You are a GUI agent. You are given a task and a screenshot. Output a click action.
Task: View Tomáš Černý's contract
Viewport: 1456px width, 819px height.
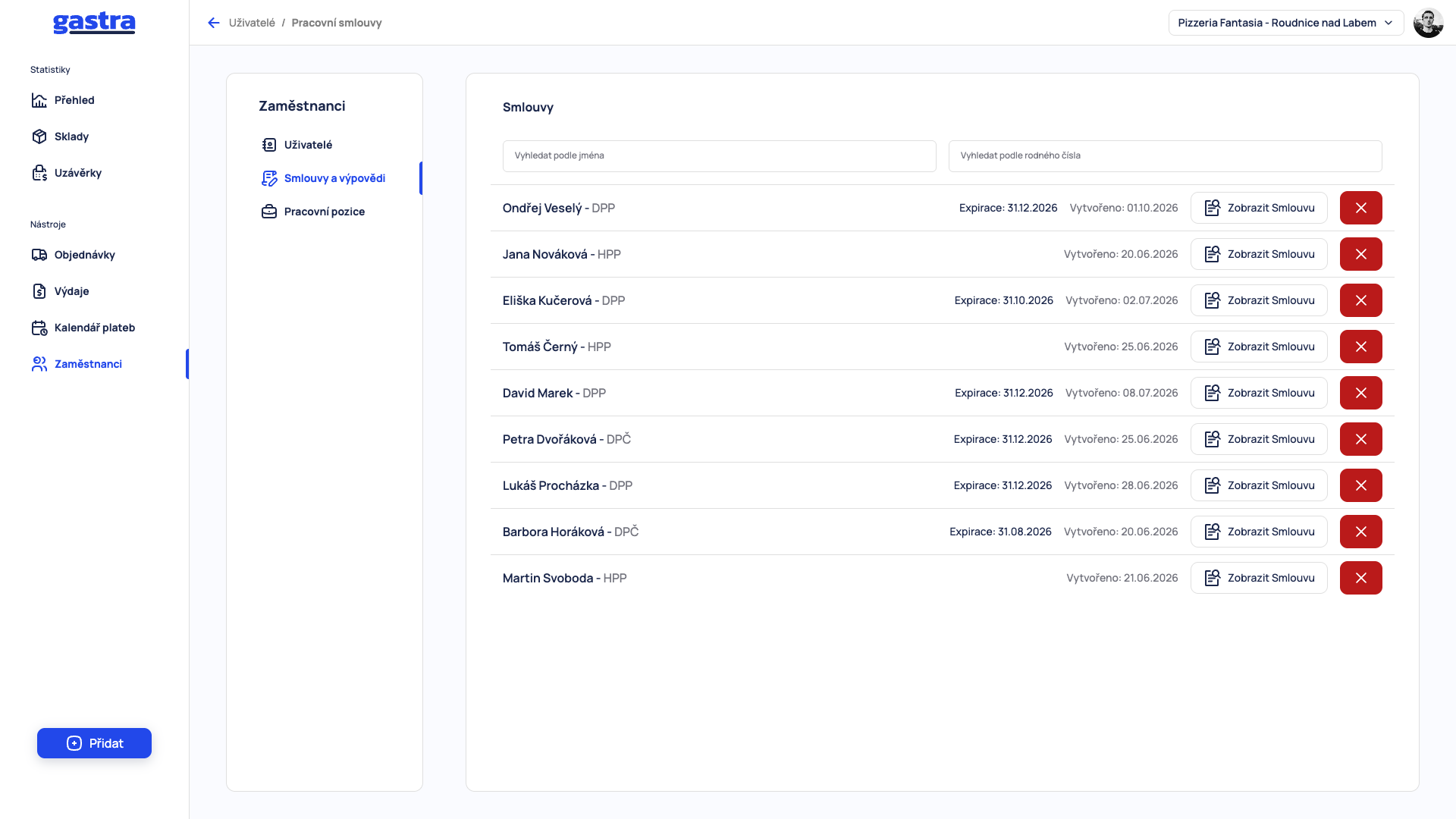1259,347
